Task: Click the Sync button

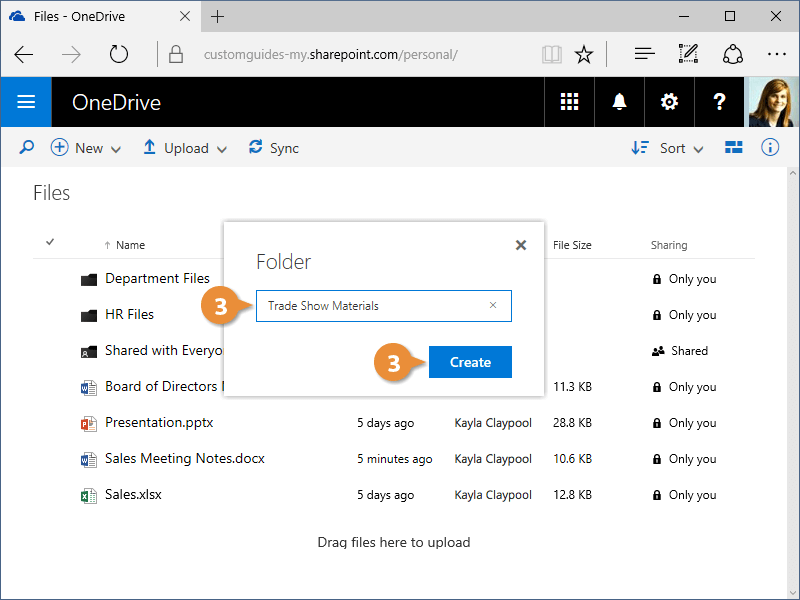Action: click(274, 148)
